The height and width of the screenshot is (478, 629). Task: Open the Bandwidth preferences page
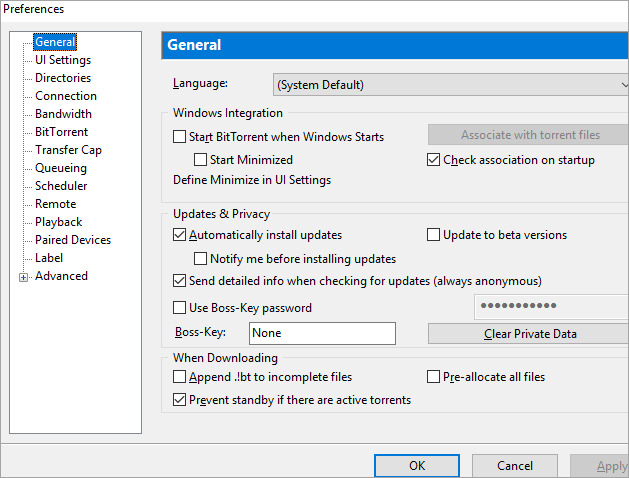63,114
